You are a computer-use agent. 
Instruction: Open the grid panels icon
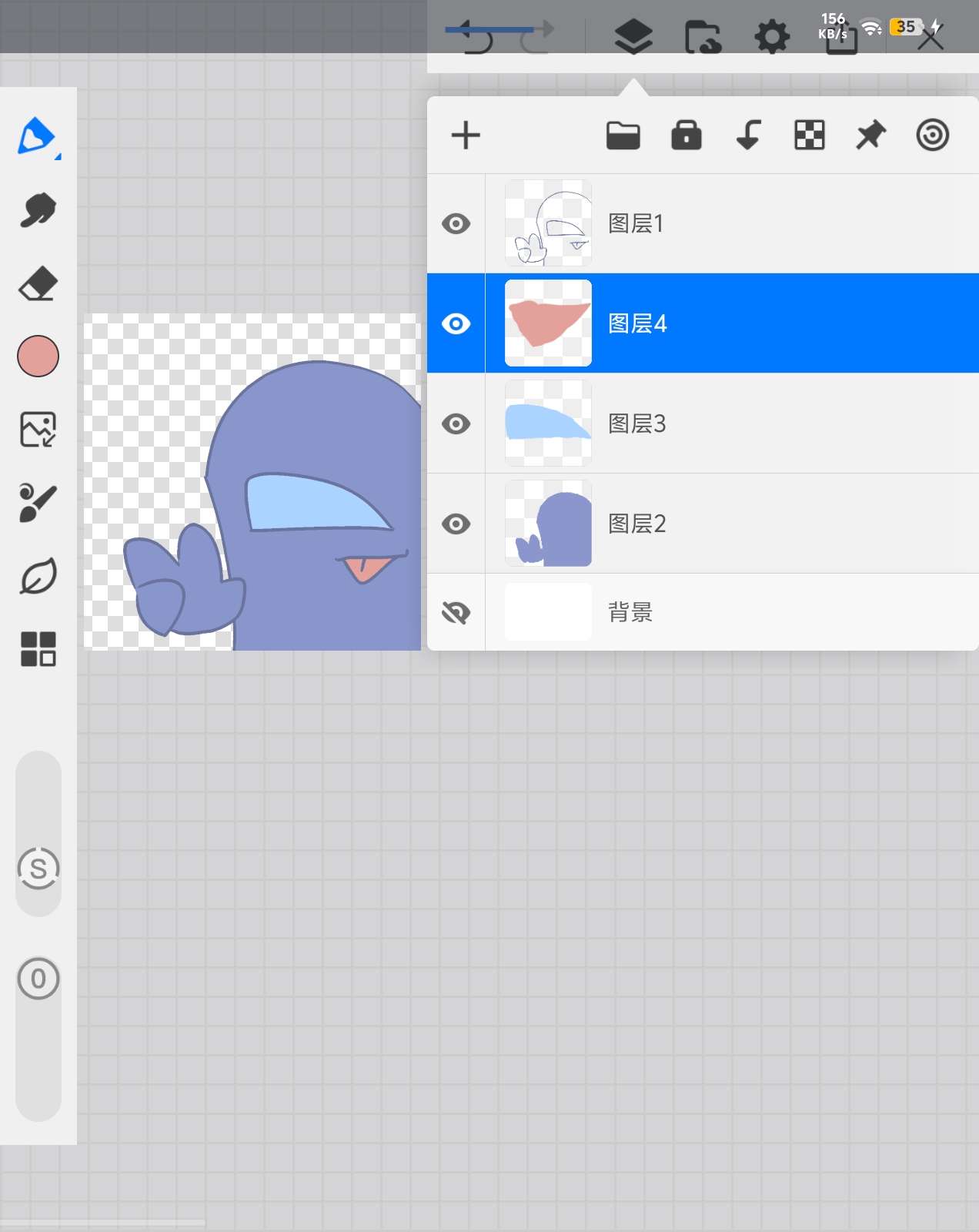(38, 649)
